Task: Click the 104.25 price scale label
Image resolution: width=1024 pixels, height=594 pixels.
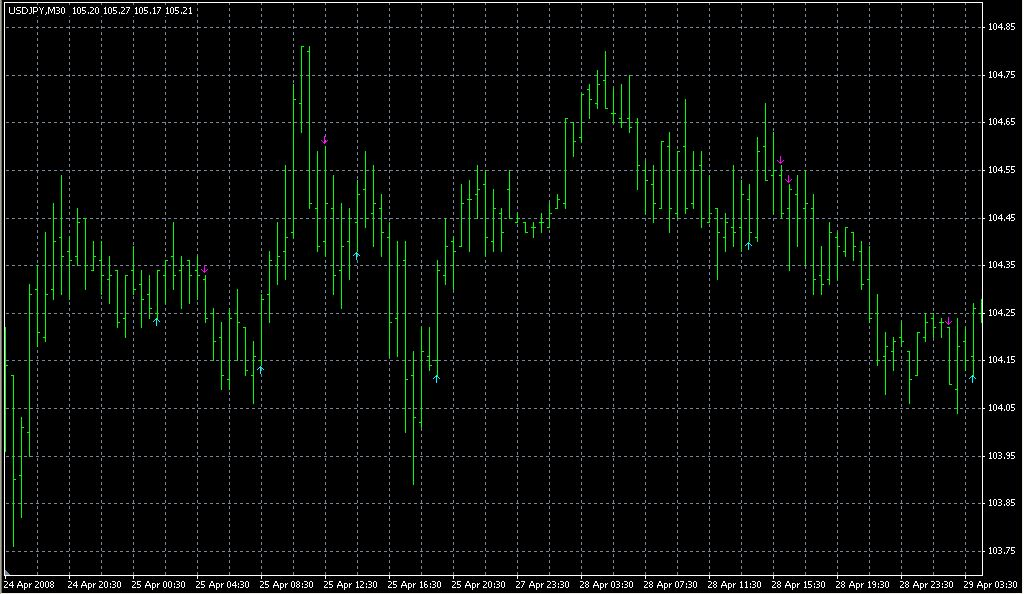Action: (1002, 313)
